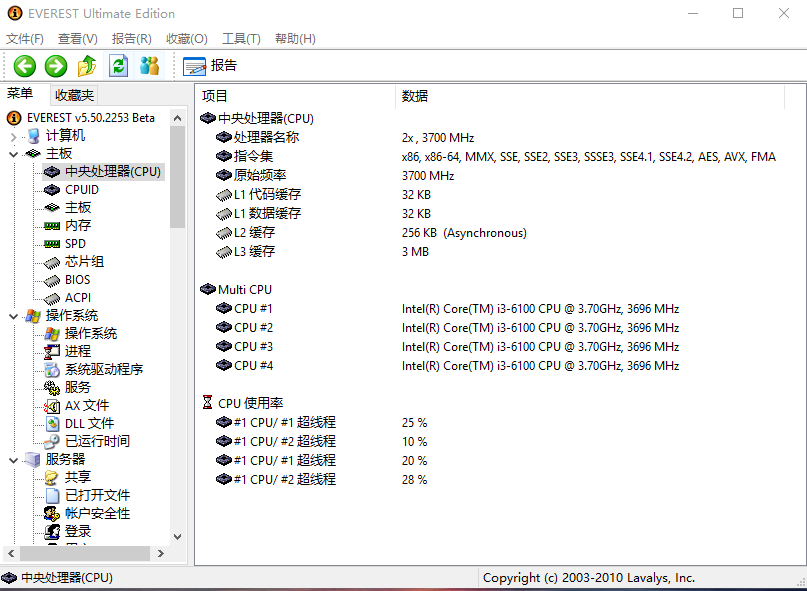This screenshot has height=591, width=807.
Task: Select the CPUID item in the sidebar
Action: (x=82, y=189)
